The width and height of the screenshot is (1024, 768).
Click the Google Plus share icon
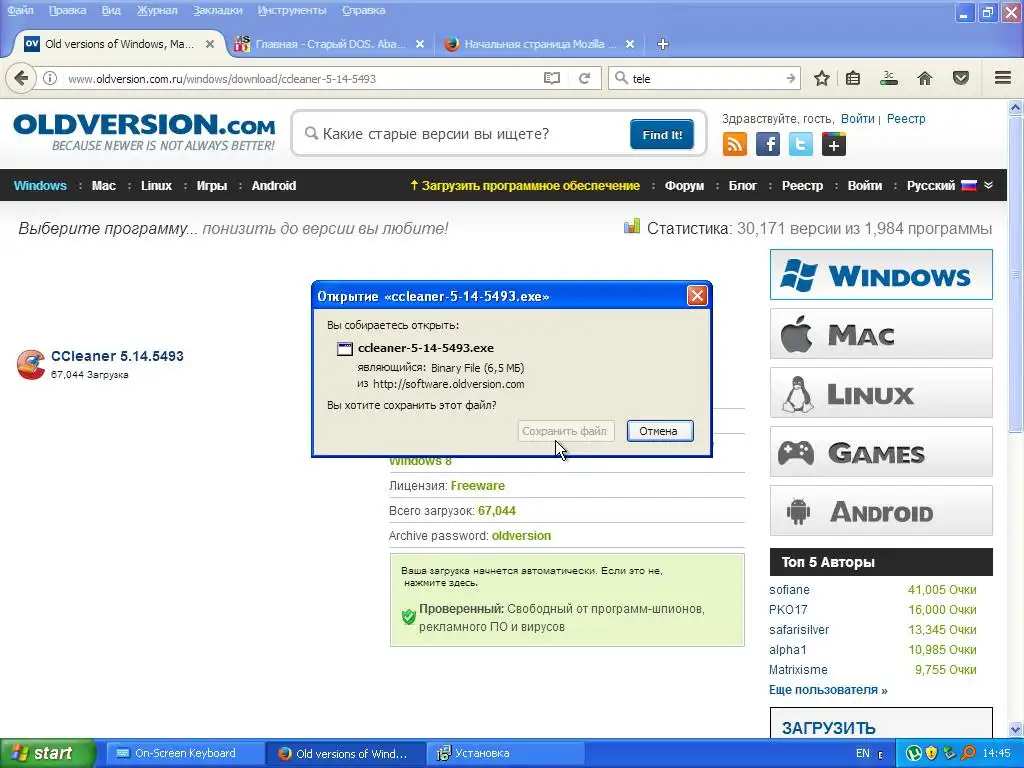pyautogui.click(x=834, y=144)
